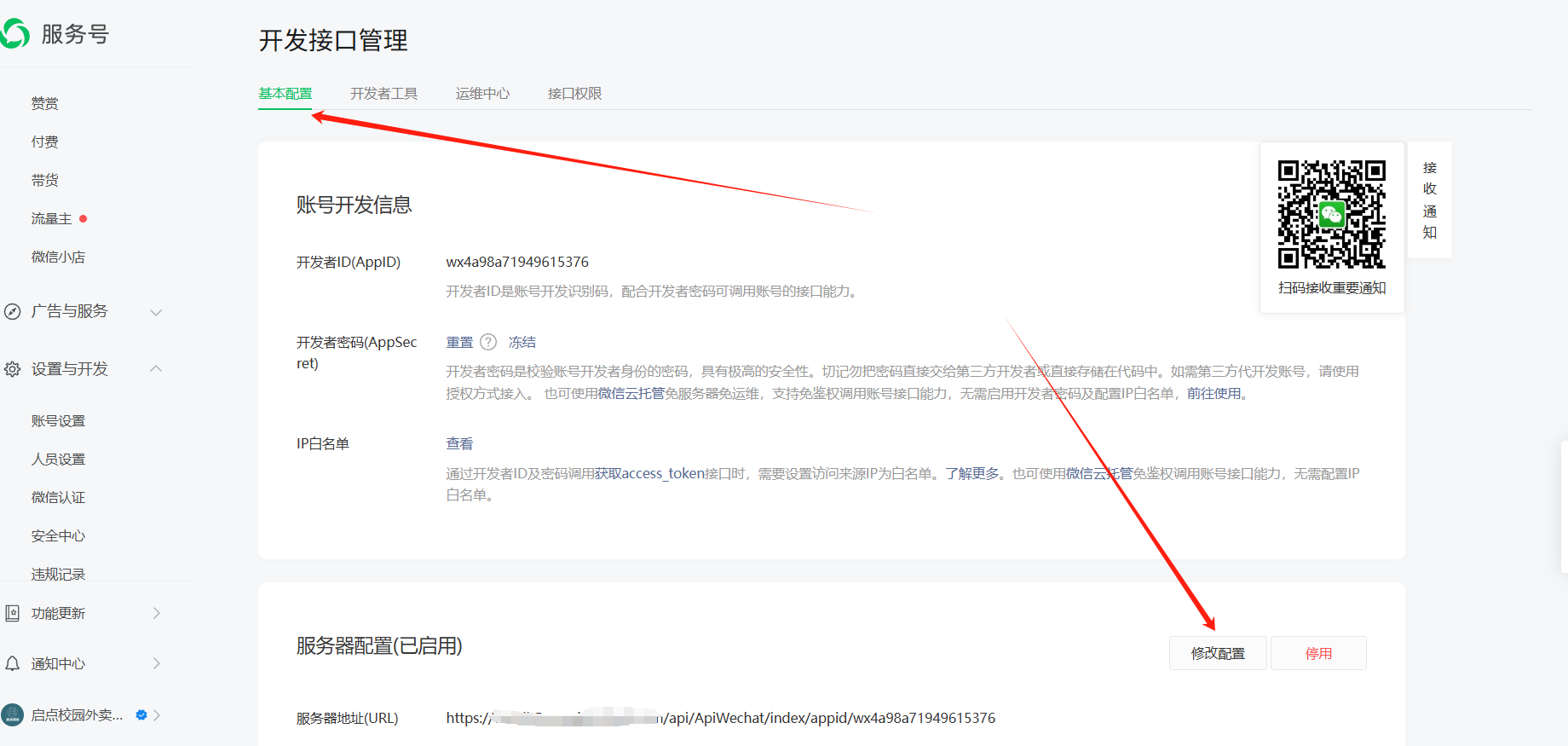Collapse the 设置与开发 section chevron

(x=156, y=368)
